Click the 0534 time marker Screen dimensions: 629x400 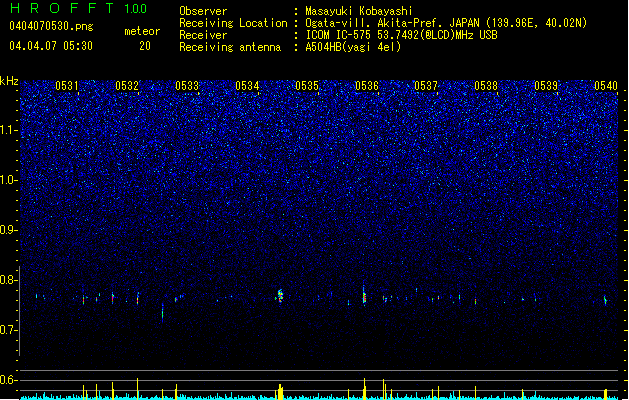tap(247, 86)
